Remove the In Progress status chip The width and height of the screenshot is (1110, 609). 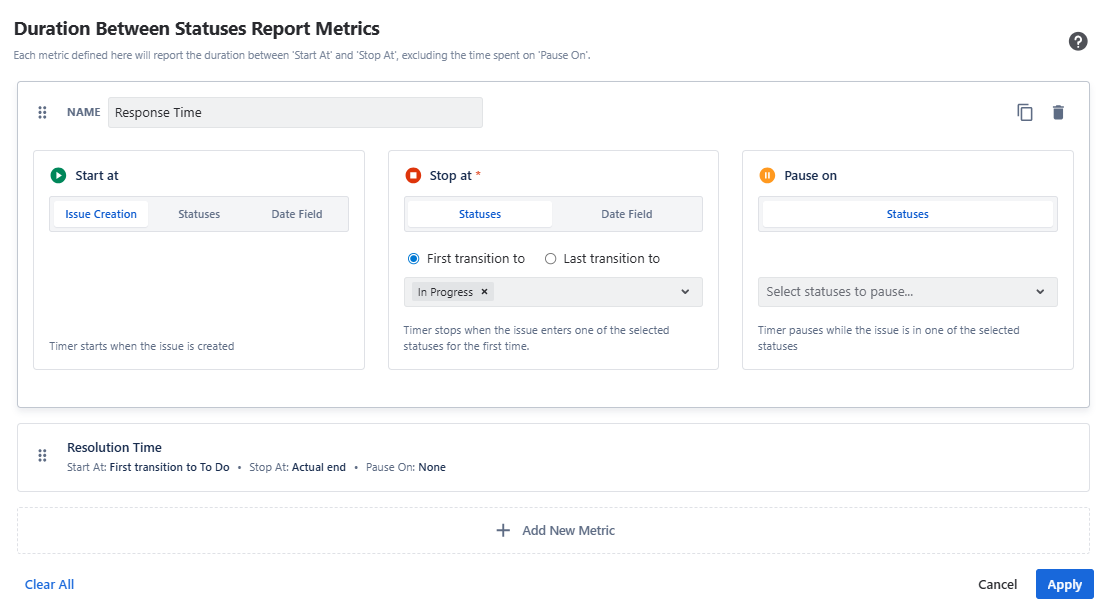pos(484,291)
